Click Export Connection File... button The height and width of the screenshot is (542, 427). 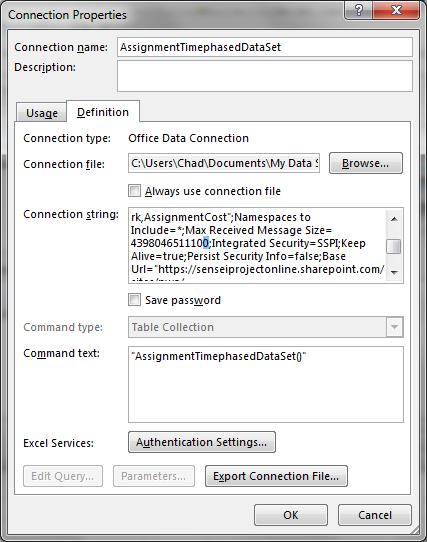(276, 476)
